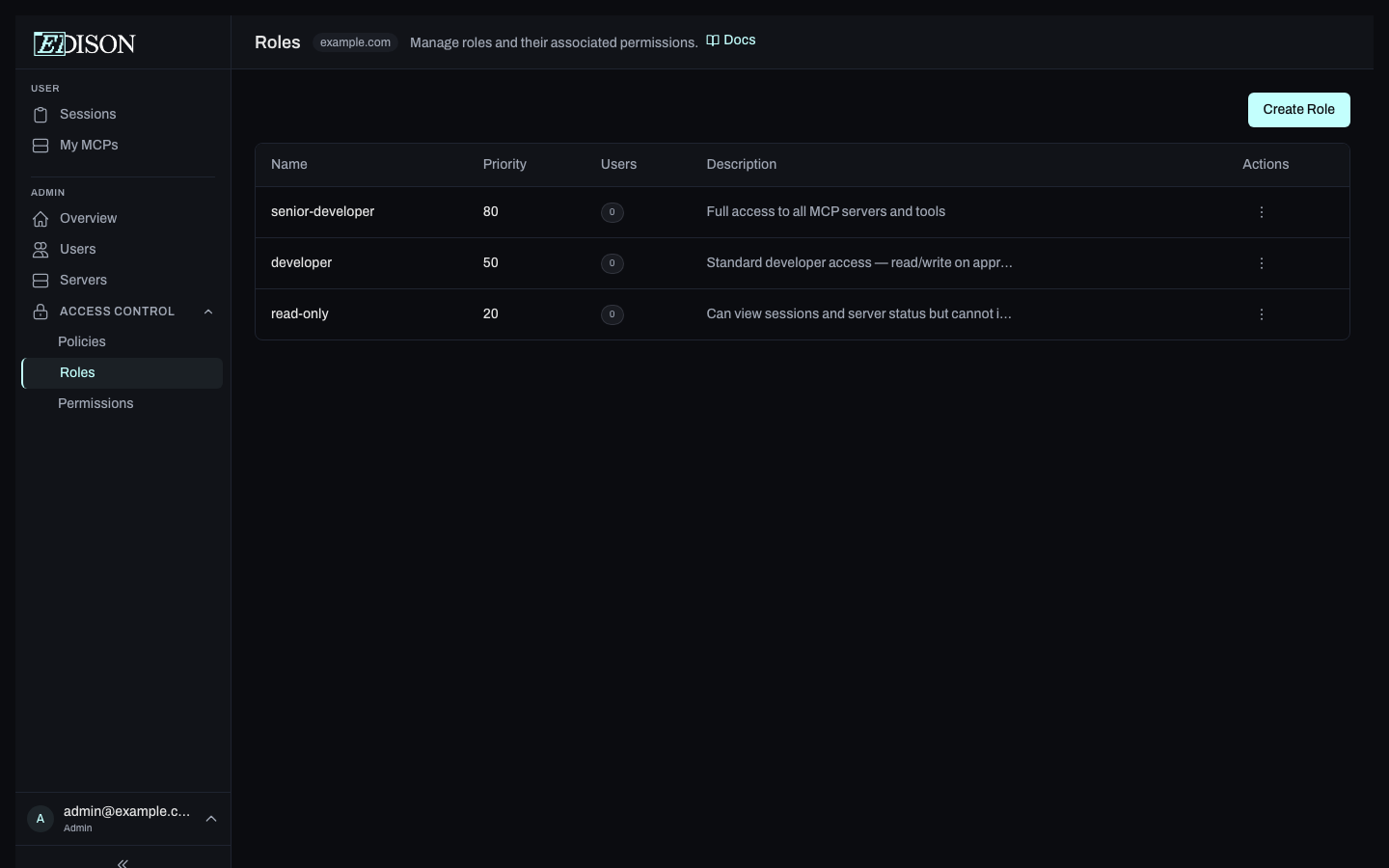Click the Create Role button

point(1298,110)
